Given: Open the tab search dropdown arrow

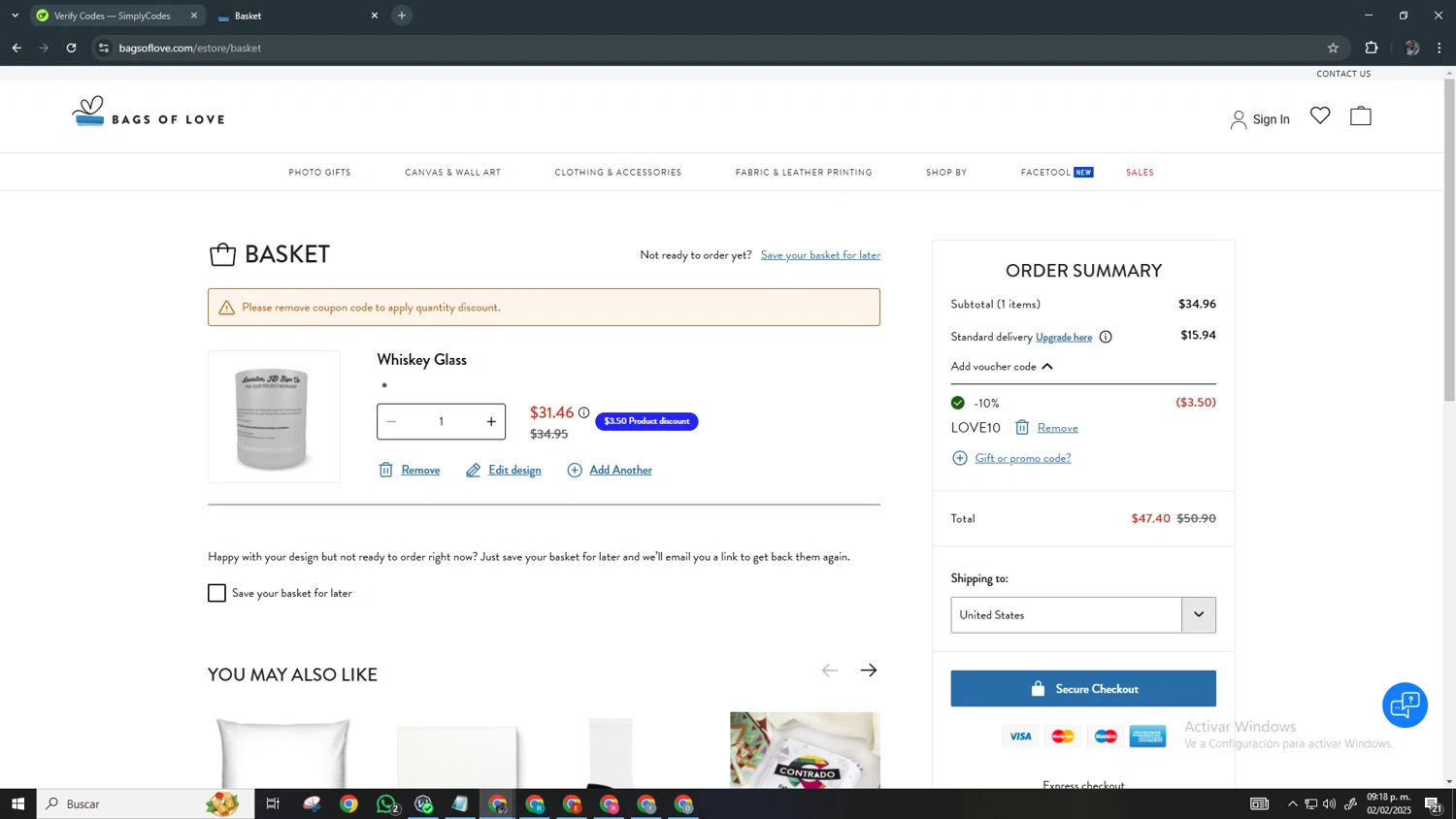Looking at the screenshot, I should [x=15, y=16].
